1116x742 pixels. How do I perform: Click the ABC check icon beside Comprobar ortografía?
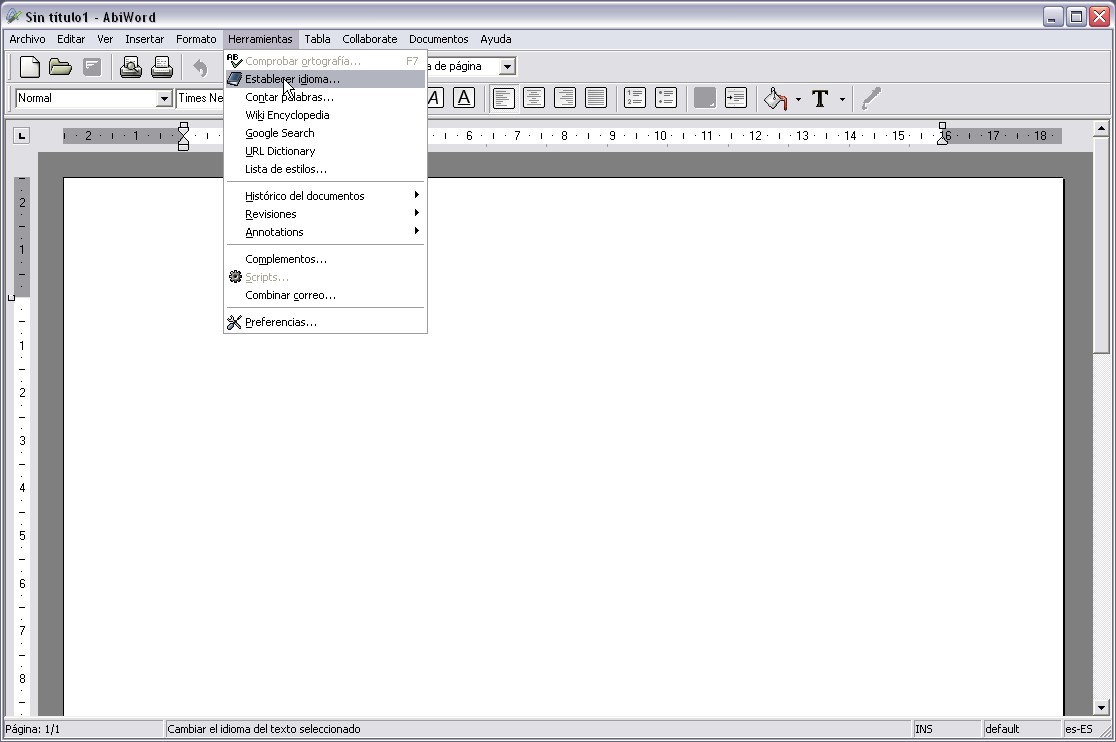234,60
